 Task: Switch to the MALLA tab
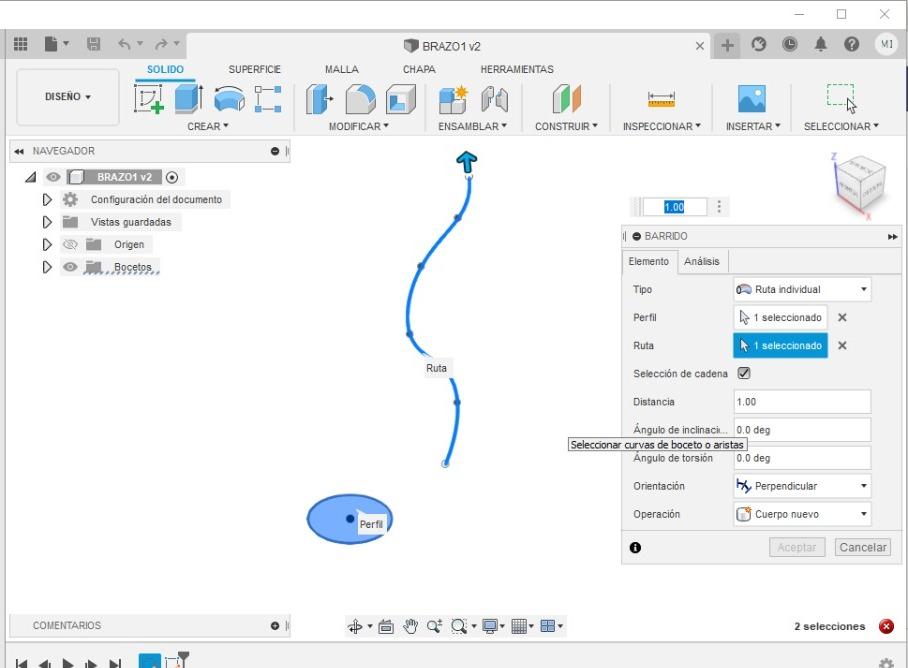pos(342,69)
